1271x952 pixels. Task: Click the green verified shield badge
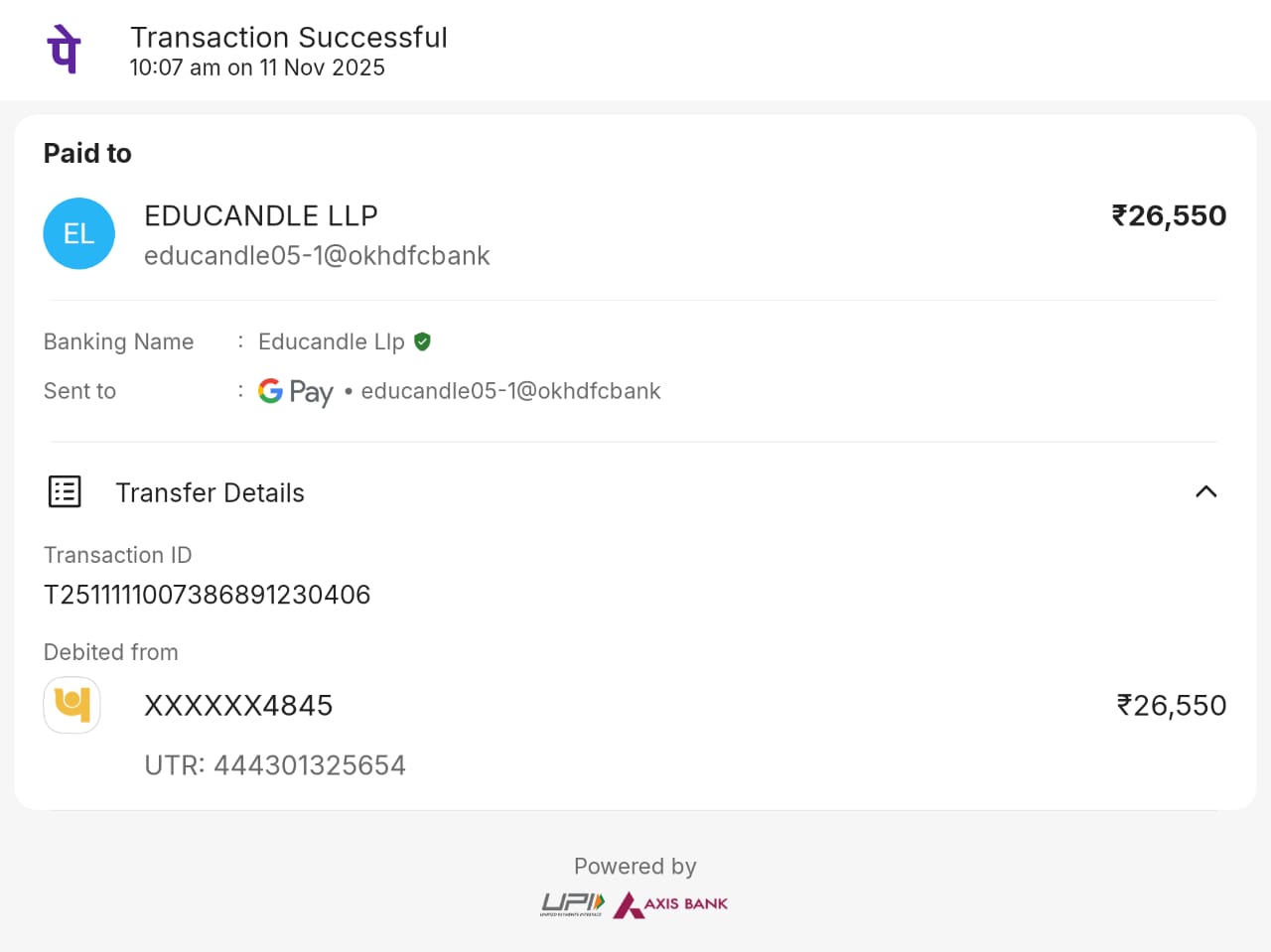[x=422, y=341]
